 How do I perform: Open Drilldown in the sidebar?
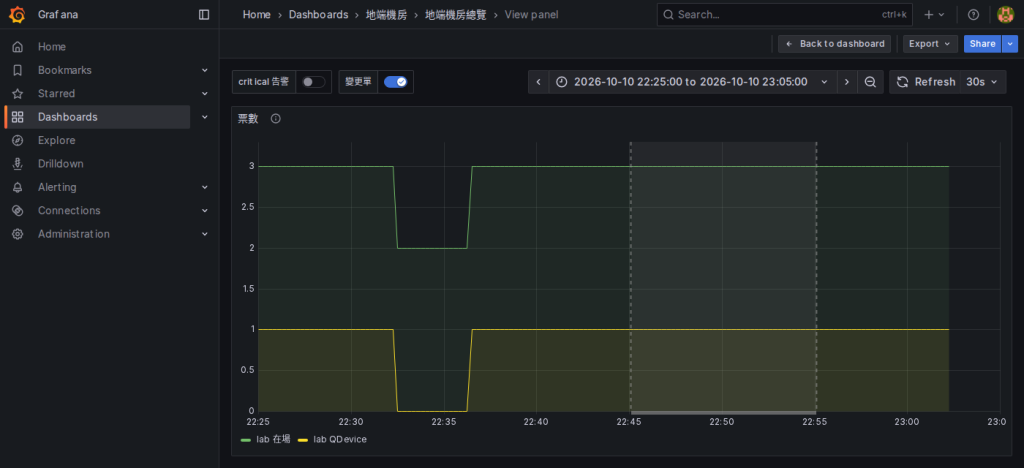[x=61, y=164]
